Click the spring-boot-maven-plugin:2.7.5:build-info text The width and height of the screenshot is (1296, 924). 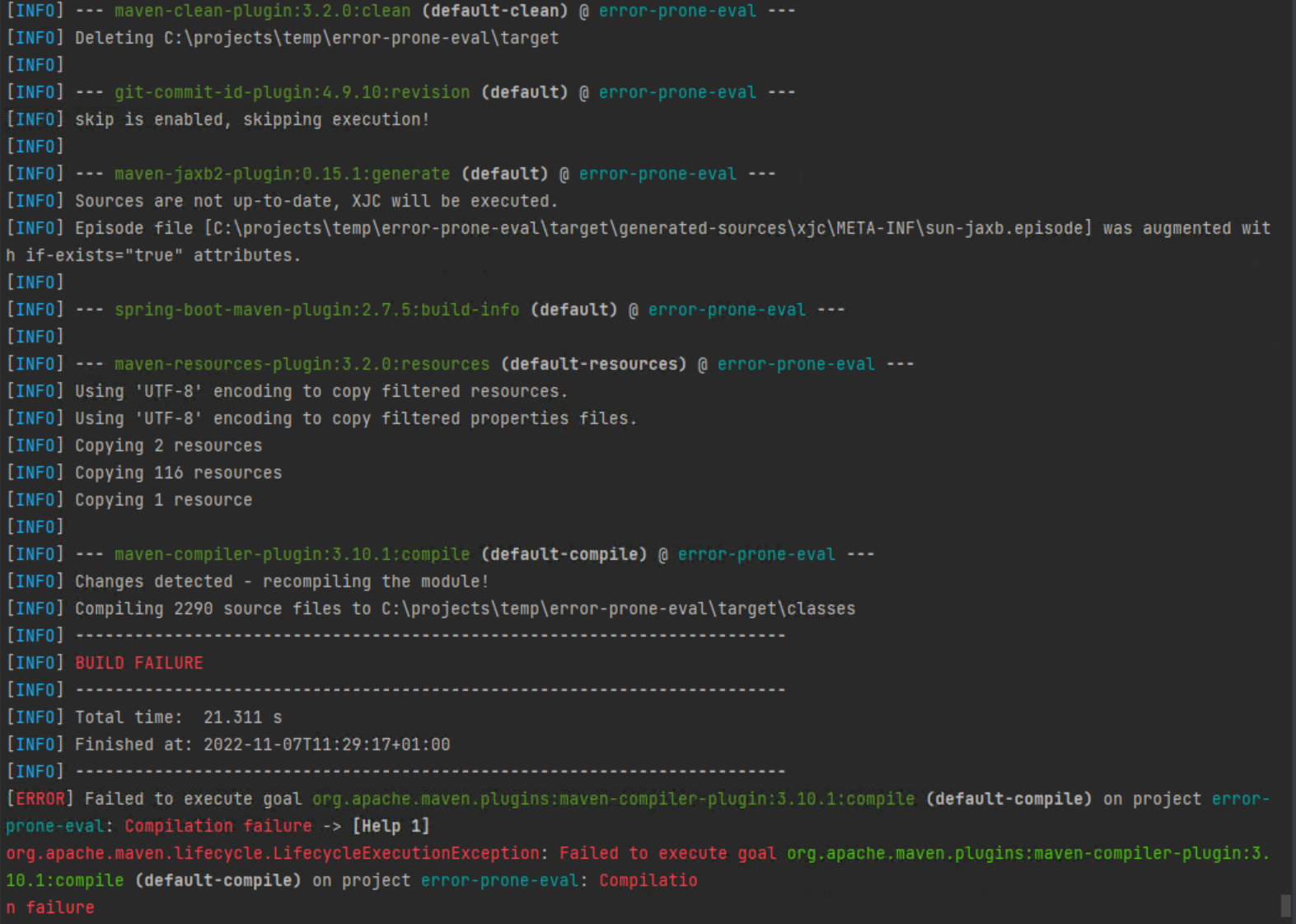tap(316, 310)
